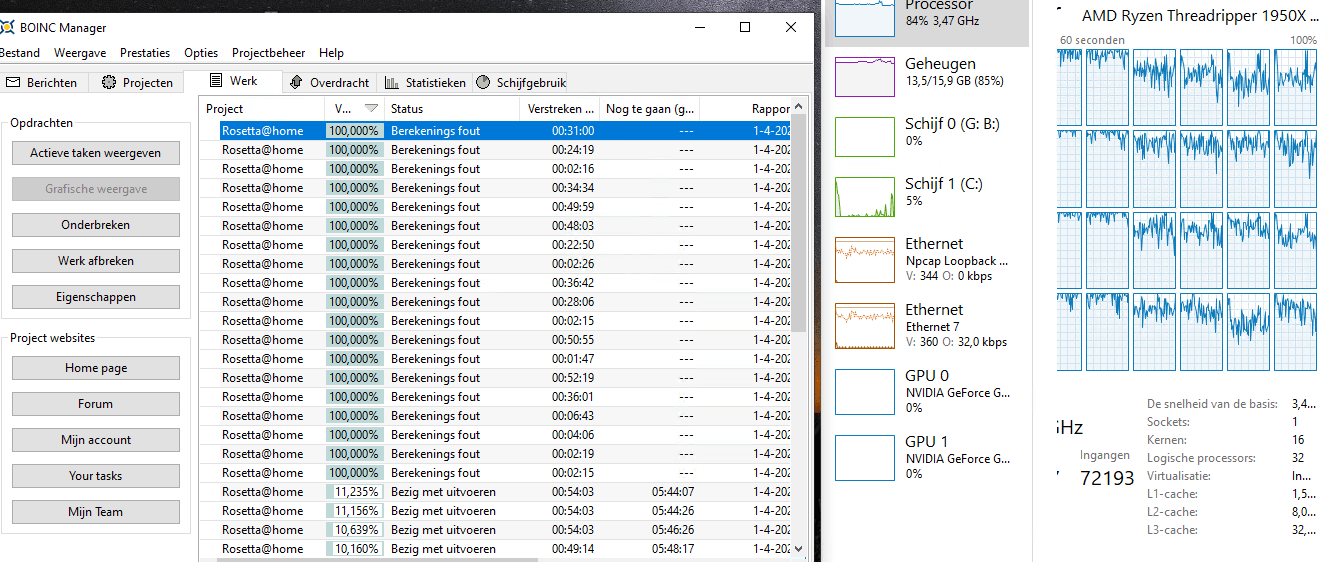
Task: Click the Werk afbreken button
Action: [x=96, y=261]
